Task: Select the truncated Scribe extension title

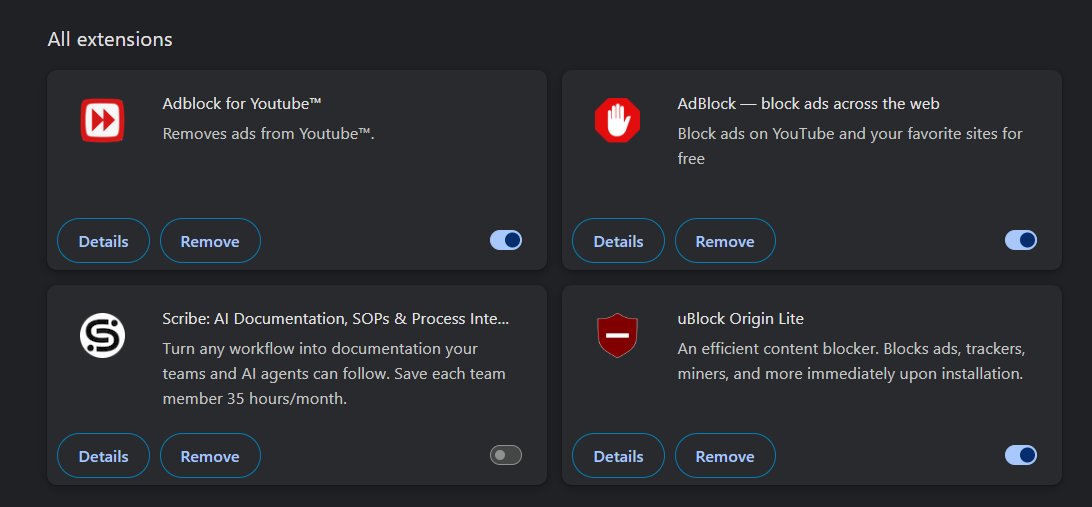Action: click(336, 319)
